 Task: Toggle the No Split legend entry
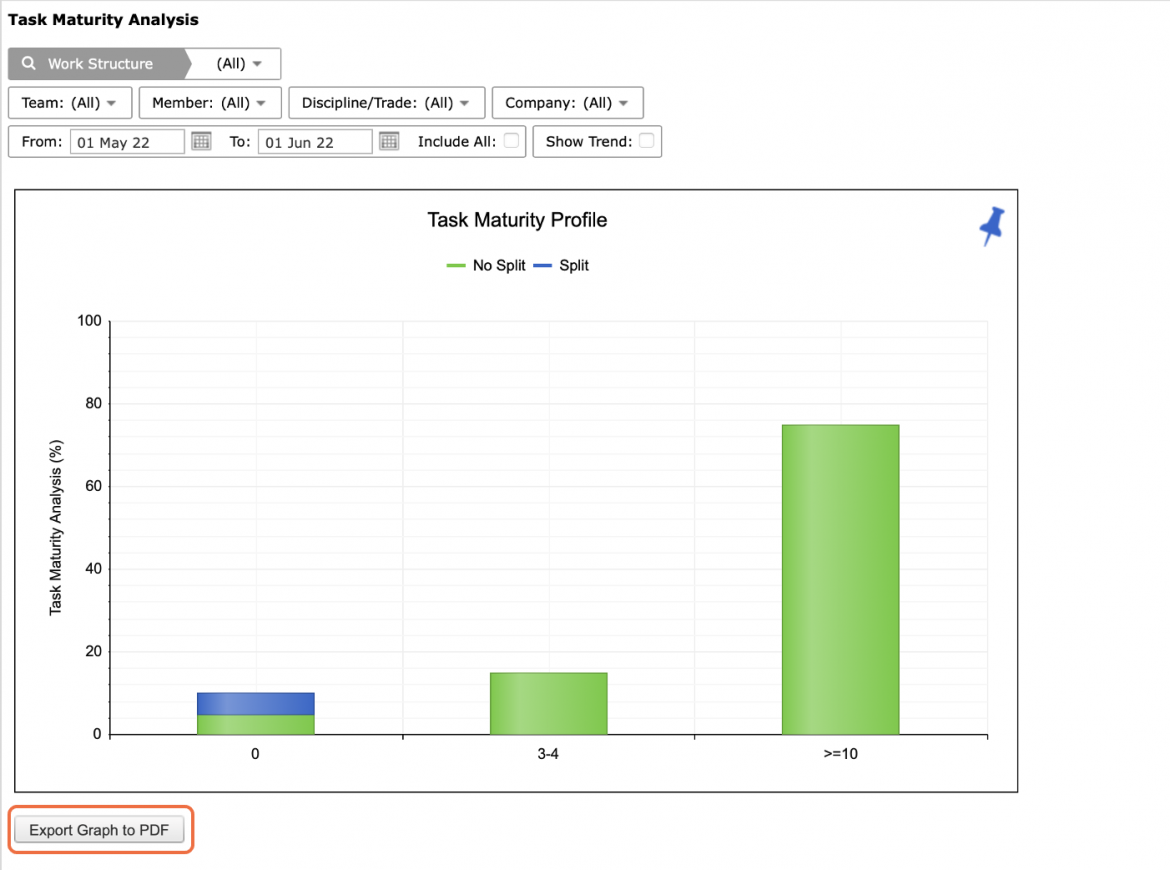tap(486, 266)
